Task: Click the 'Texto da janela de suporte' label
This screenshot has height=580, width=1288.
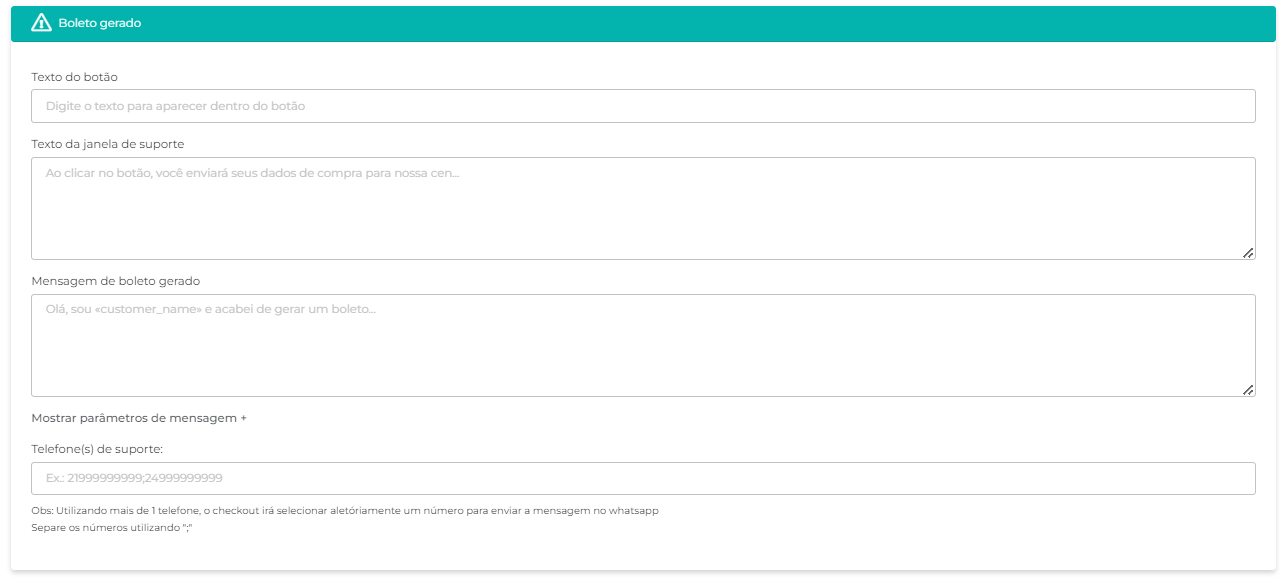Action: tap(108, 144)
